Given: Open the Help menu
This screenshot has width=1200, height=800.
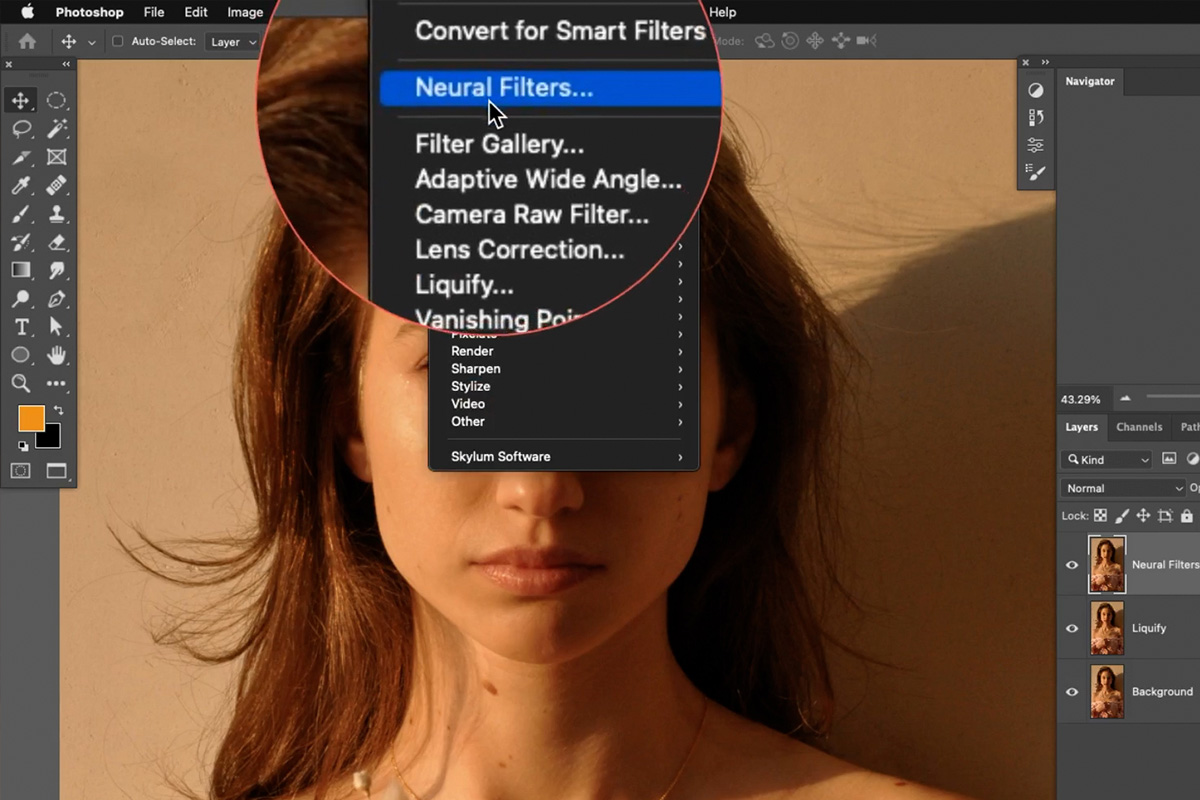Looking at the screenshot, I should (722, 12).
